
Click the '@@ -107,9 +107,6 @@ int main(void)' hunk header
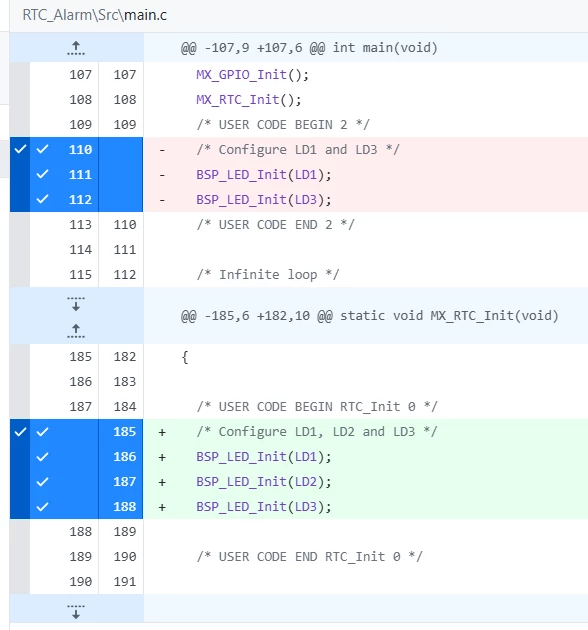(309, 48)
